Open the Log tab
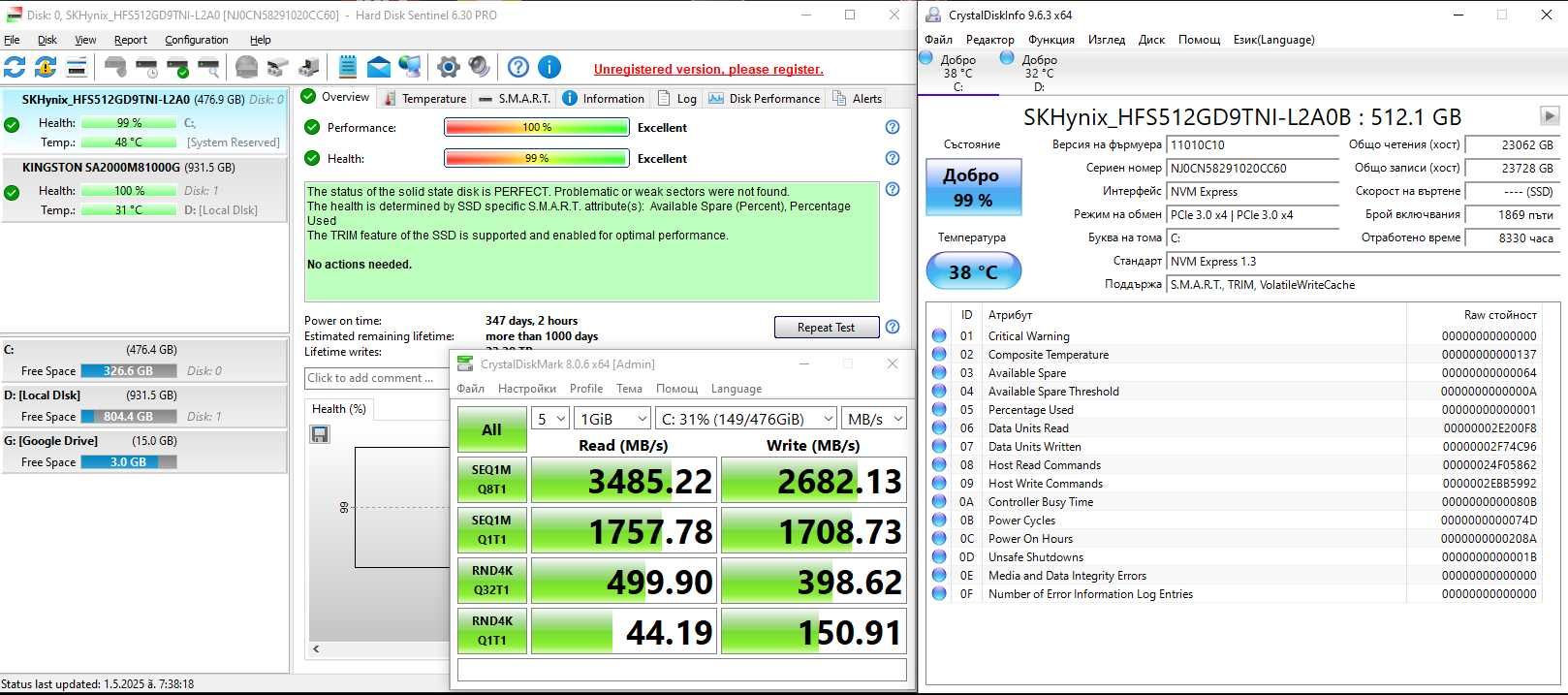 click(677, 98)
